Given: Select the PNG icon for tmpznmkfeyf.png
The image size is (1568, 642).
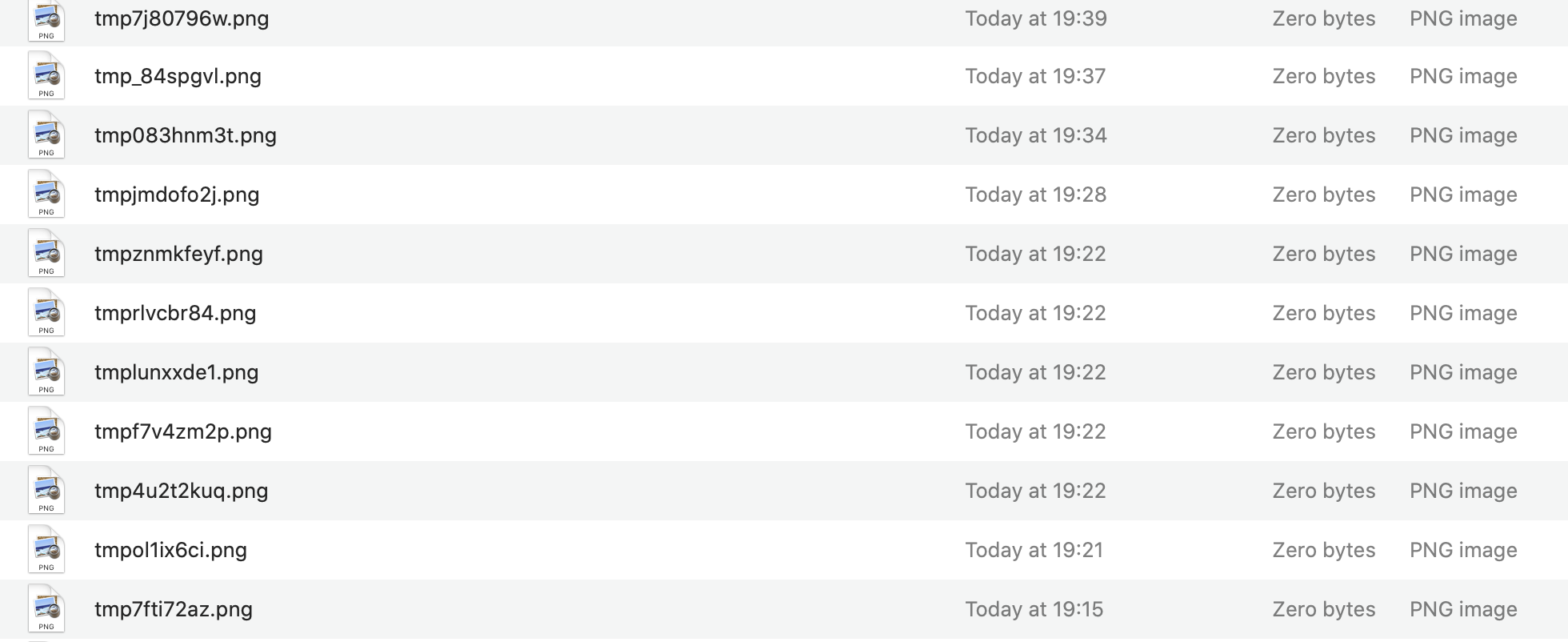Looking at the screenshot, I should point(46,254).
